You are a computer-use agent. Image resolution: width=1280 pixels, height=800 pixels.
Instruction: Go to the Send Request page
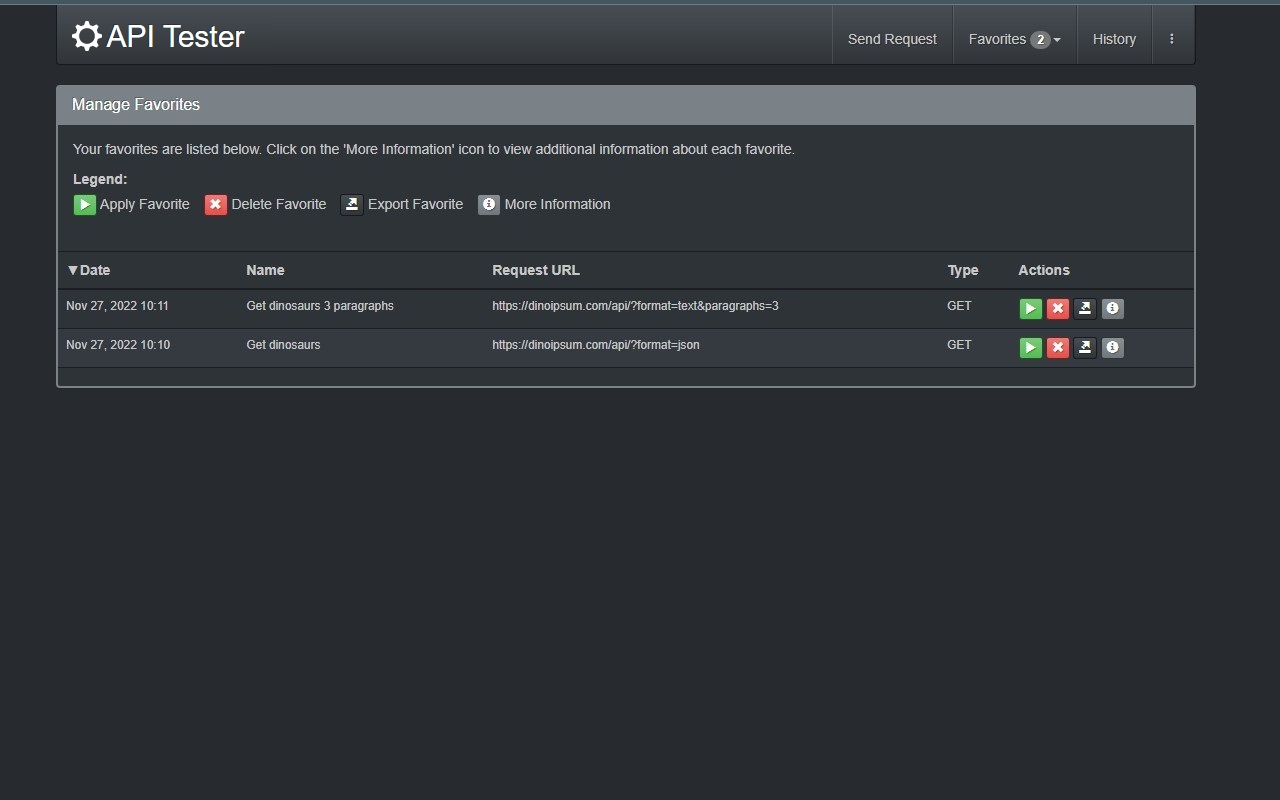[x=891, y=39]
